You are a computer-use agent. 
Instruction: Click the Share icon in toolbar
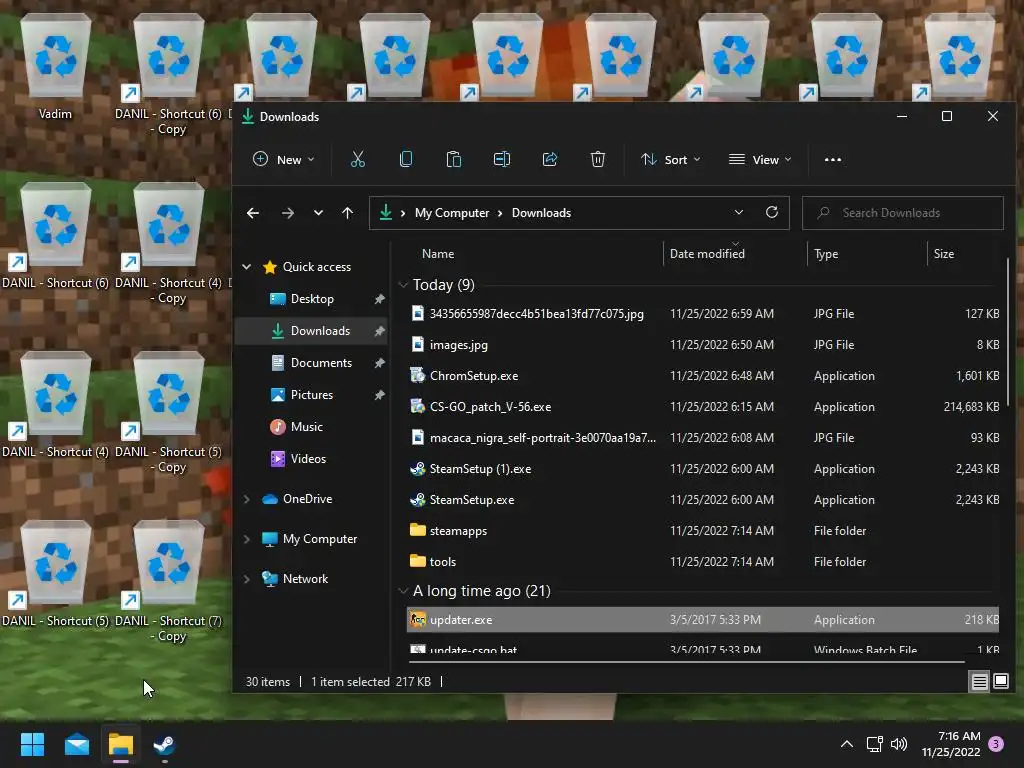coord(550,159)
